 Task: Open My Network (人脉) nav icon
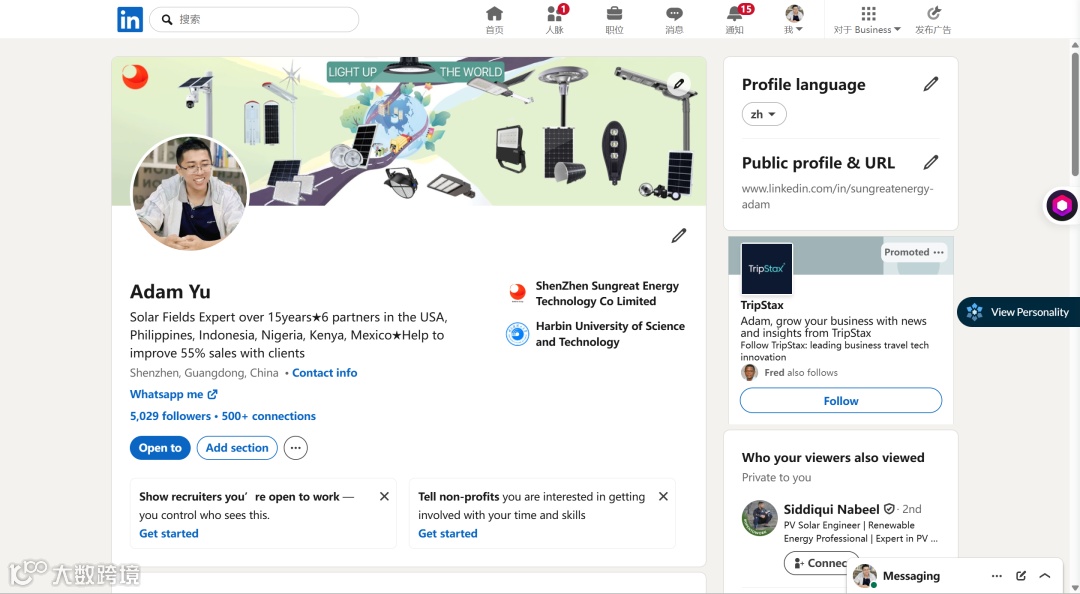(x=554, y=20)
